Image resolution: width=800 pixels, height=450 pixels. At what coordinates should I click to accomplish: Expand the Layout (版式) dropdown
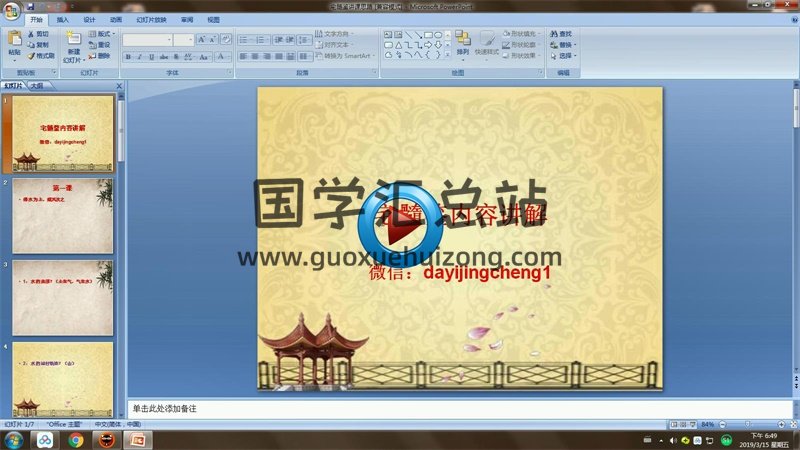click(102, 34)
